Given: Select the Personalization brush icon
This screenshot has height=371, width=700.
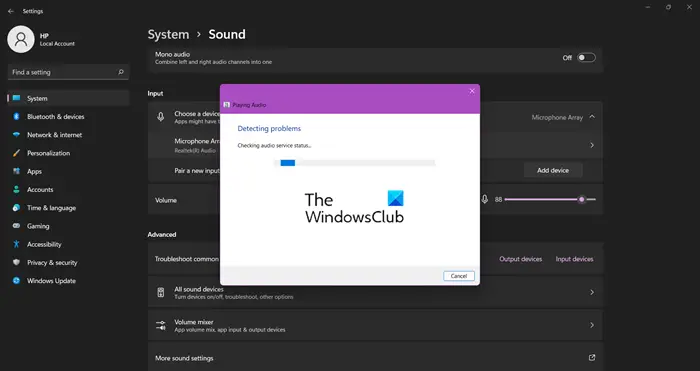Looking at the screenshot, I should tap(17, 153).
